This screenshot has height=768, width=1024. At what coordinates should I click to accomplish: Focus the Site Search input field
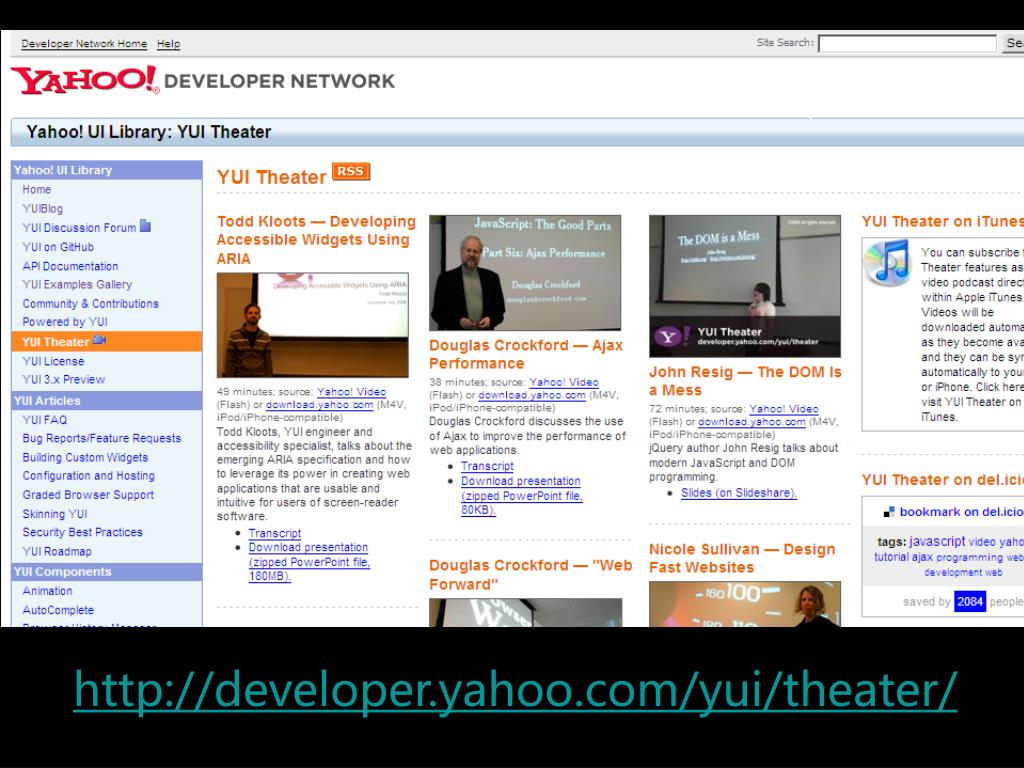(x=907, y=43)
